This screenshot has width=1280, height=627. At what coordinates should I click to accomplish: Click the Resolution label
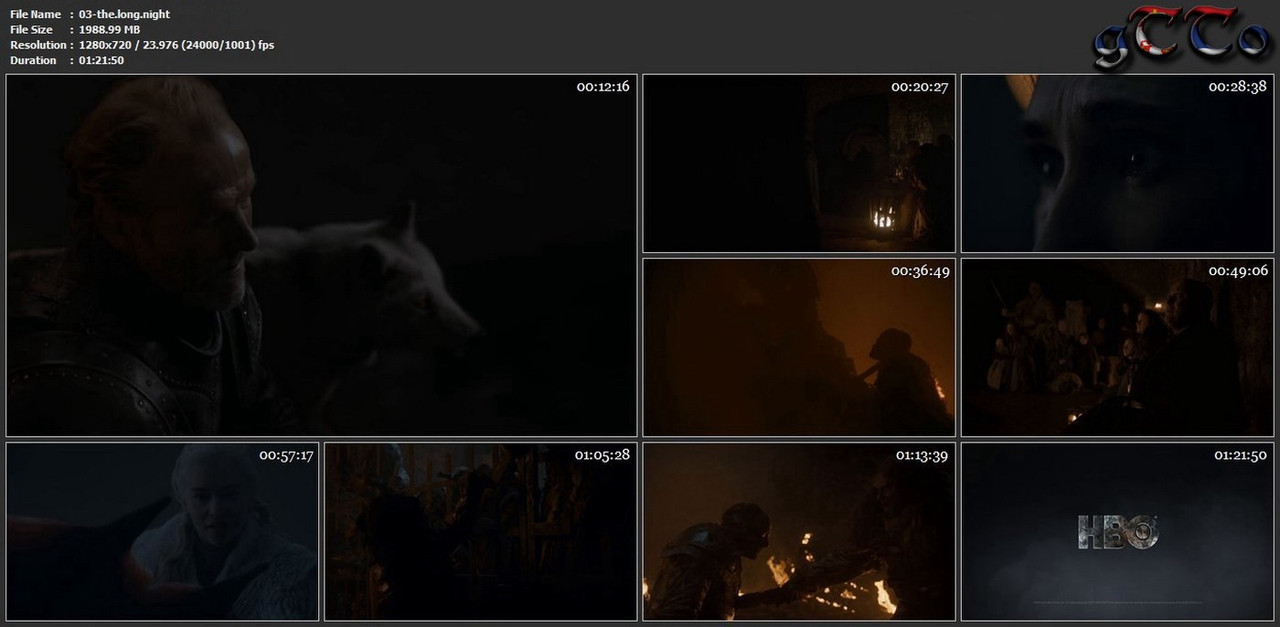[38, 45]
